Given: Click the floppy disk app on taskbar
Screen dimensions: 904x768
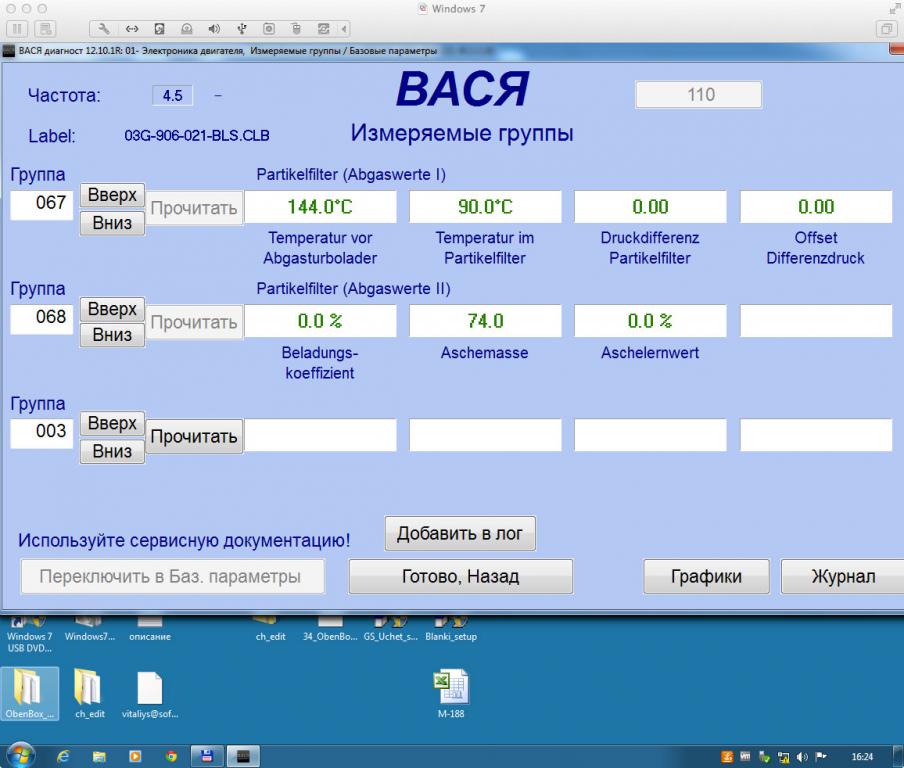Looking at the screenshot, I should coord(206,756).
